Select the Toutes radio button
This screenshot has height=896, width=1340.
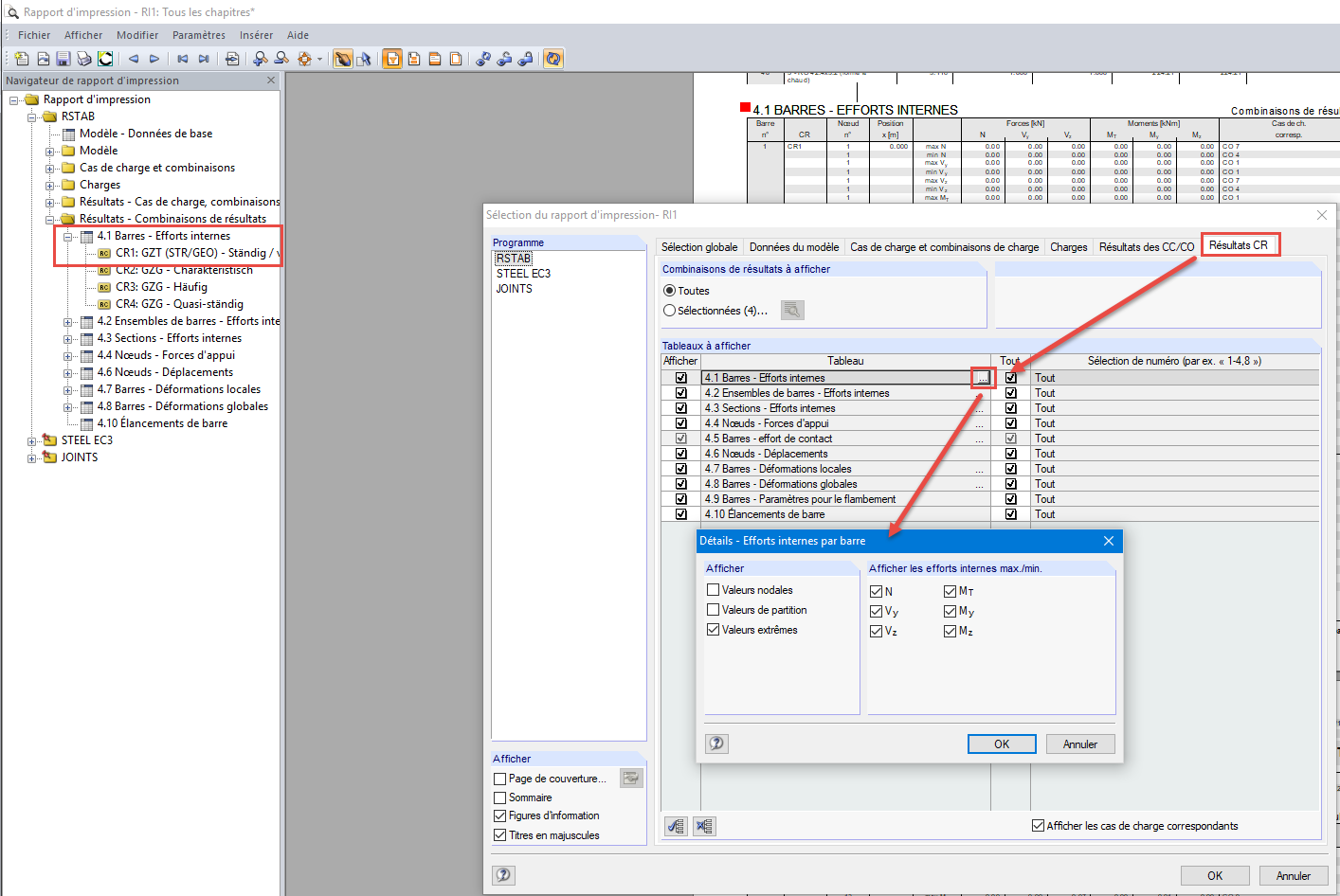click(670, 291)
